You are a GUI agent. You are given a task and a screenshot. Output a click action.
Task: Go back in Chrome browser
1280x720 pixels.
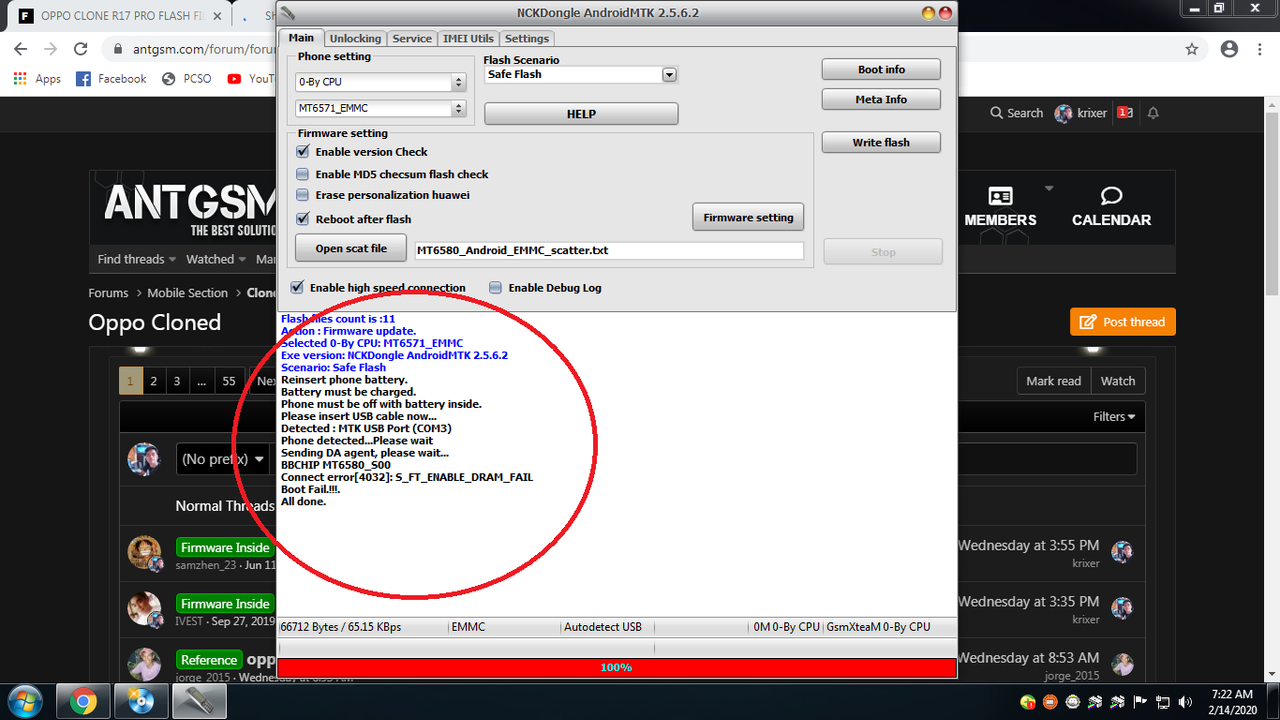pyautogui.click(x=21, y=49)
